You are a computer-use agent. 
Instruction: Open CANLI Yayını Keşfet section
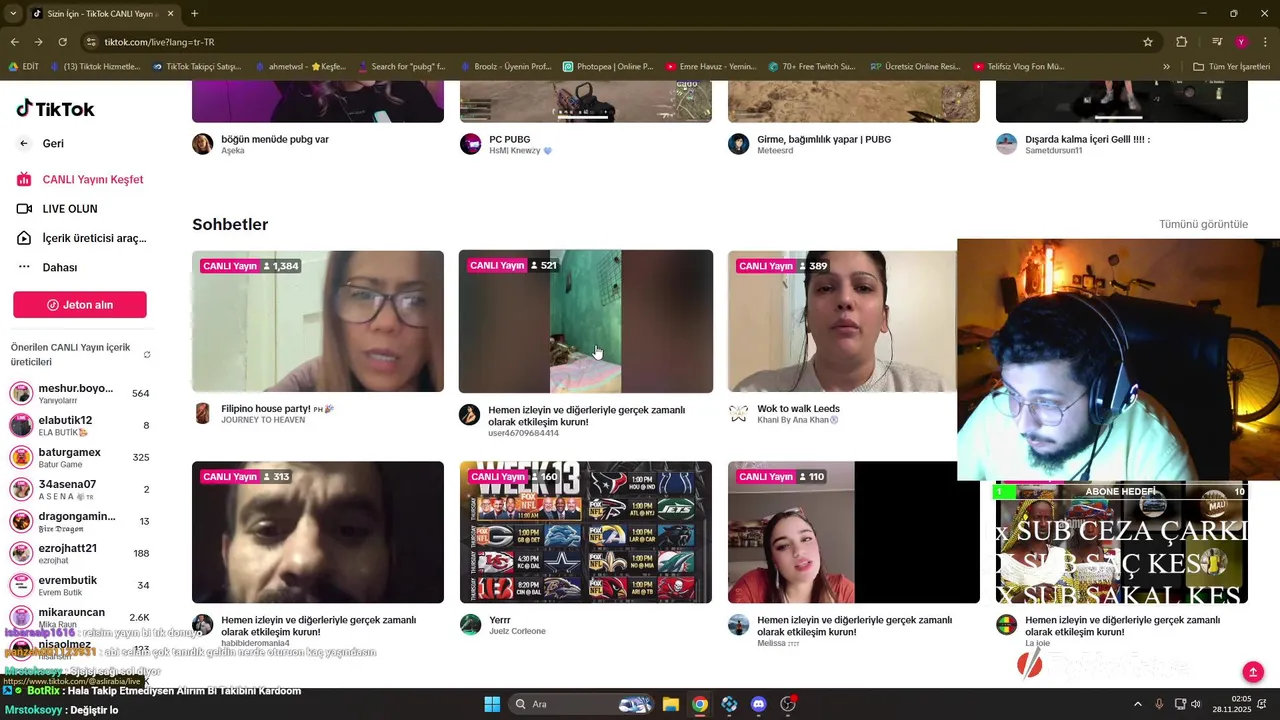point(80,180)
